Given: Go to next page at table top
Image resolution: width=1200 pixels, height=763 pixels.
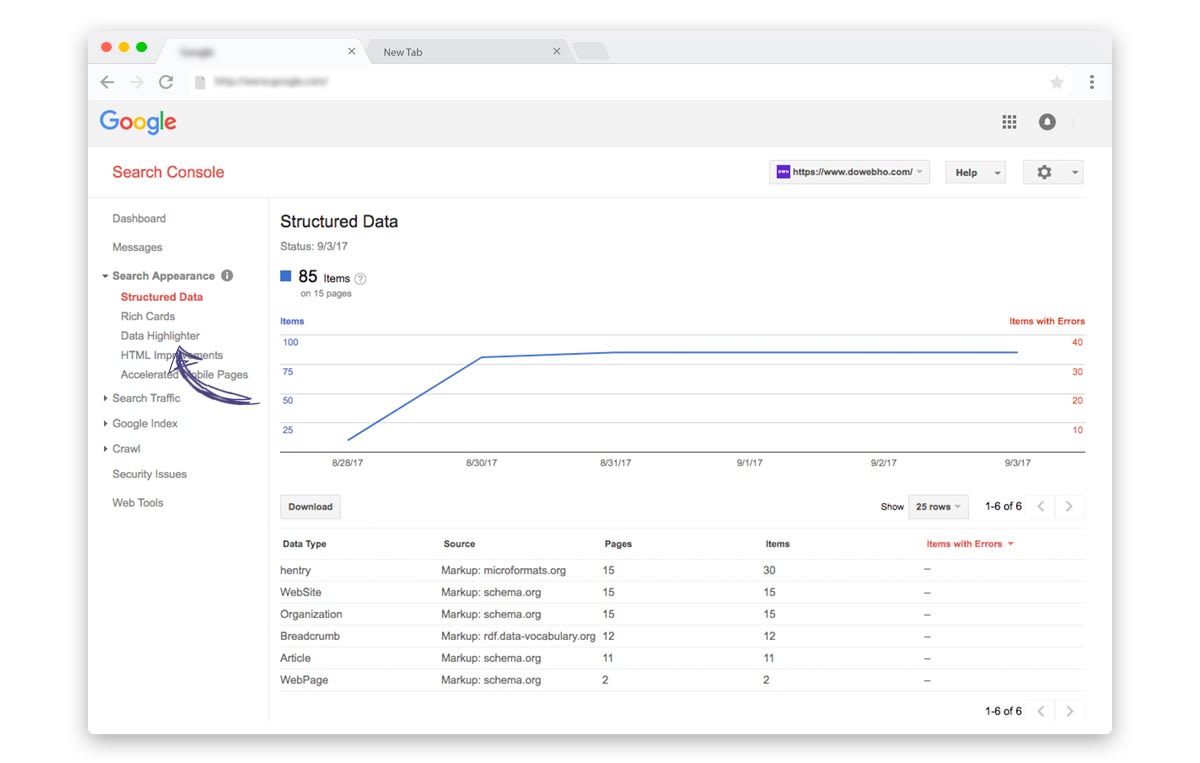Looking at the screenshot, I should click(1069, 507).
